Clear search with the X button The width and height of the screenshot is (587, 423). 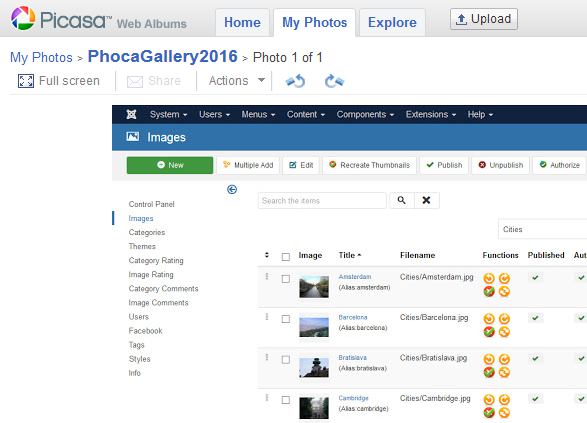(426, 201)
